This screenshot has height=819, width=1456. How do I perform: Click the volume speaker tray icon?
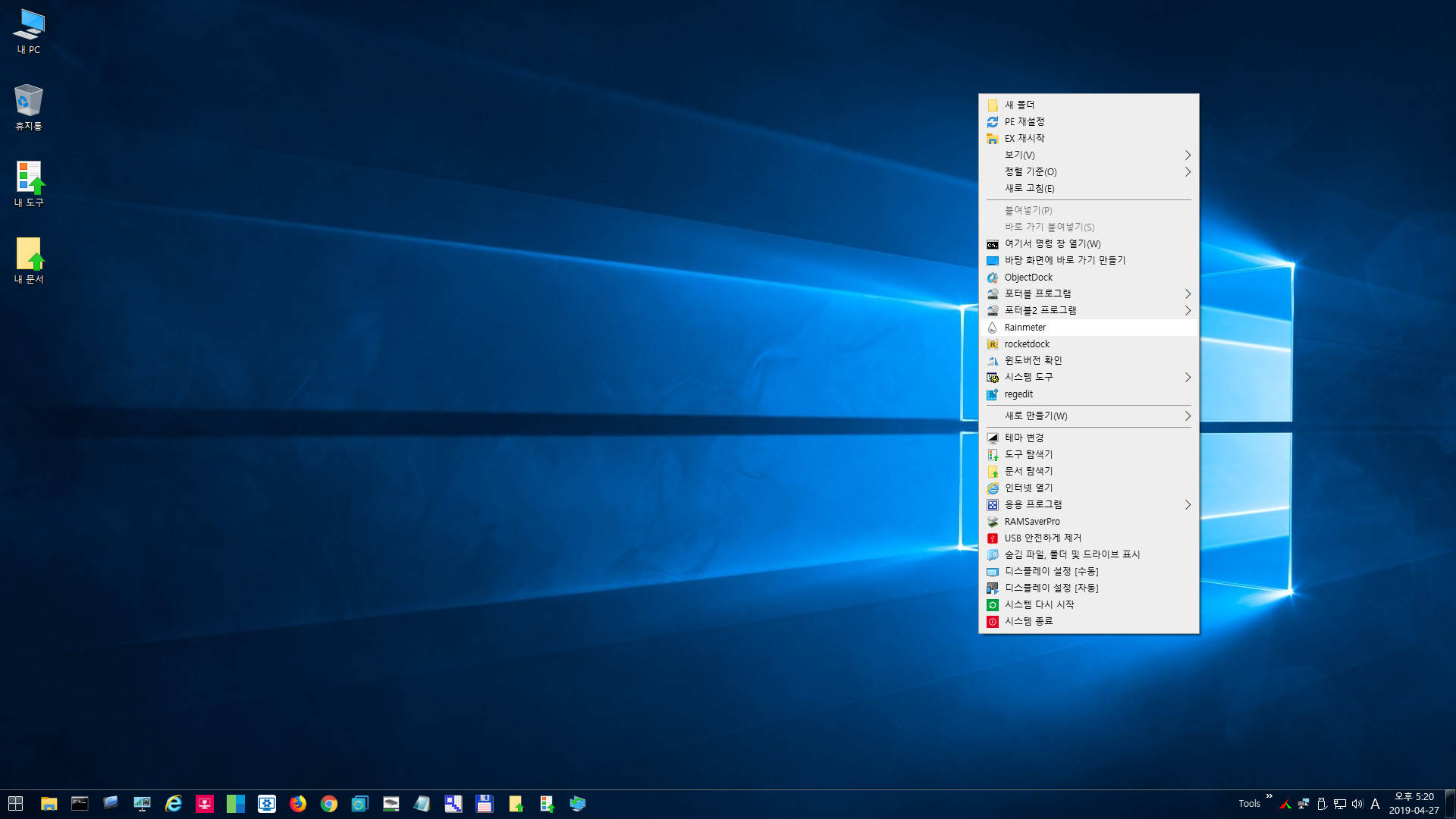coord(1357,804)
